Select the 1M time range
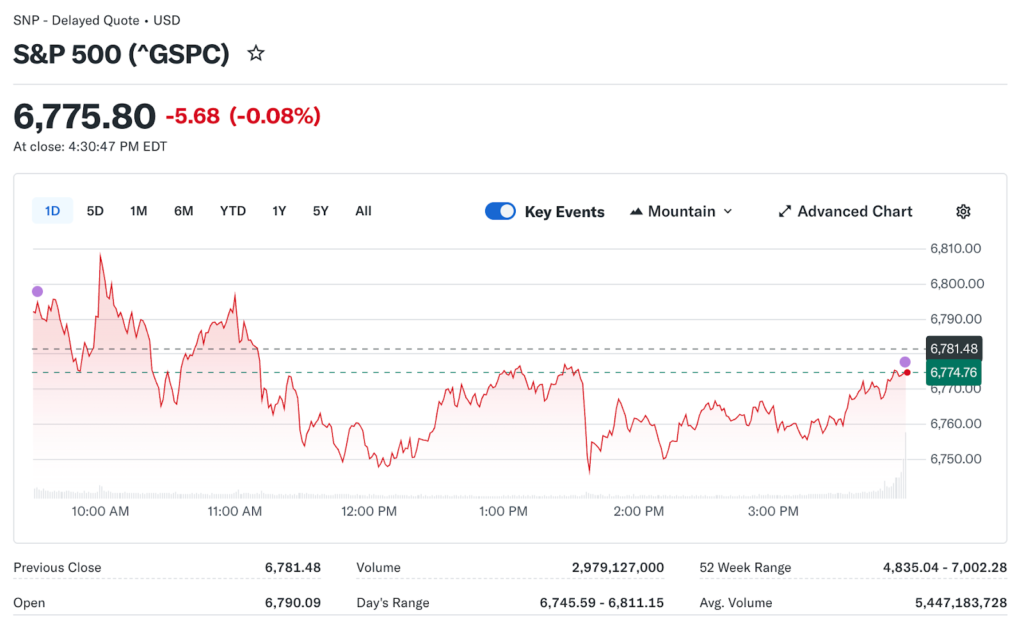This screenshot has width=1024, height=627. tap(138, 211)
